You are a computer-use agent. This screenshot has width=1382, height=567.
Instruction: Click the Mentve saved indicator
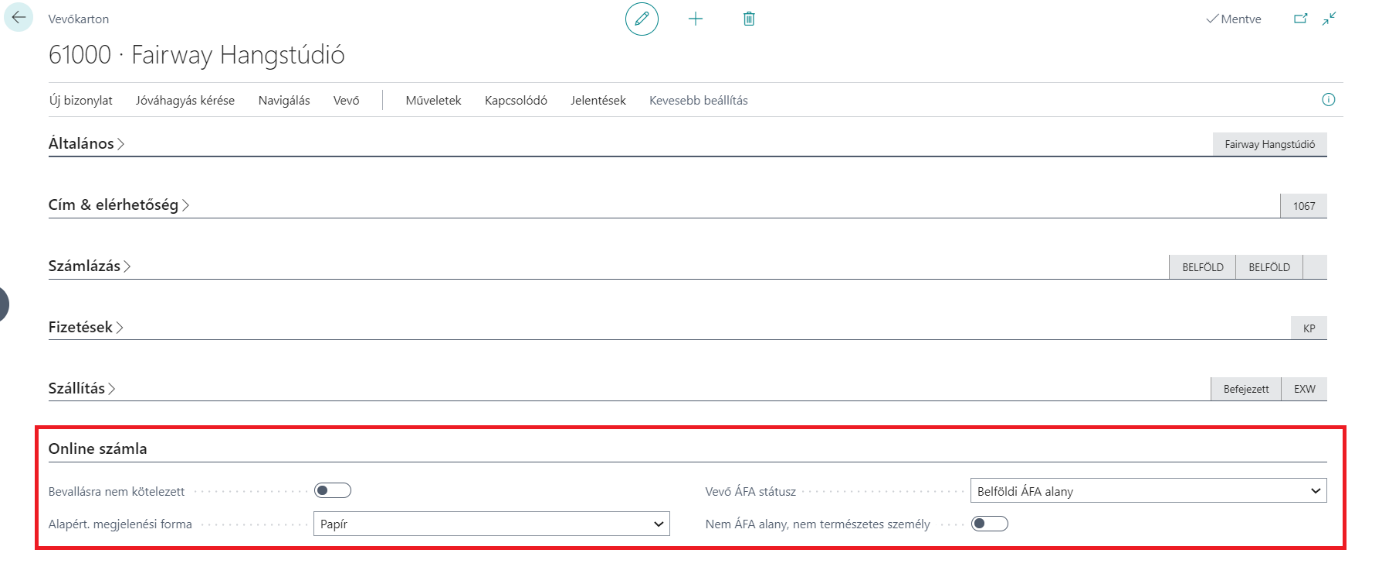1234,19
